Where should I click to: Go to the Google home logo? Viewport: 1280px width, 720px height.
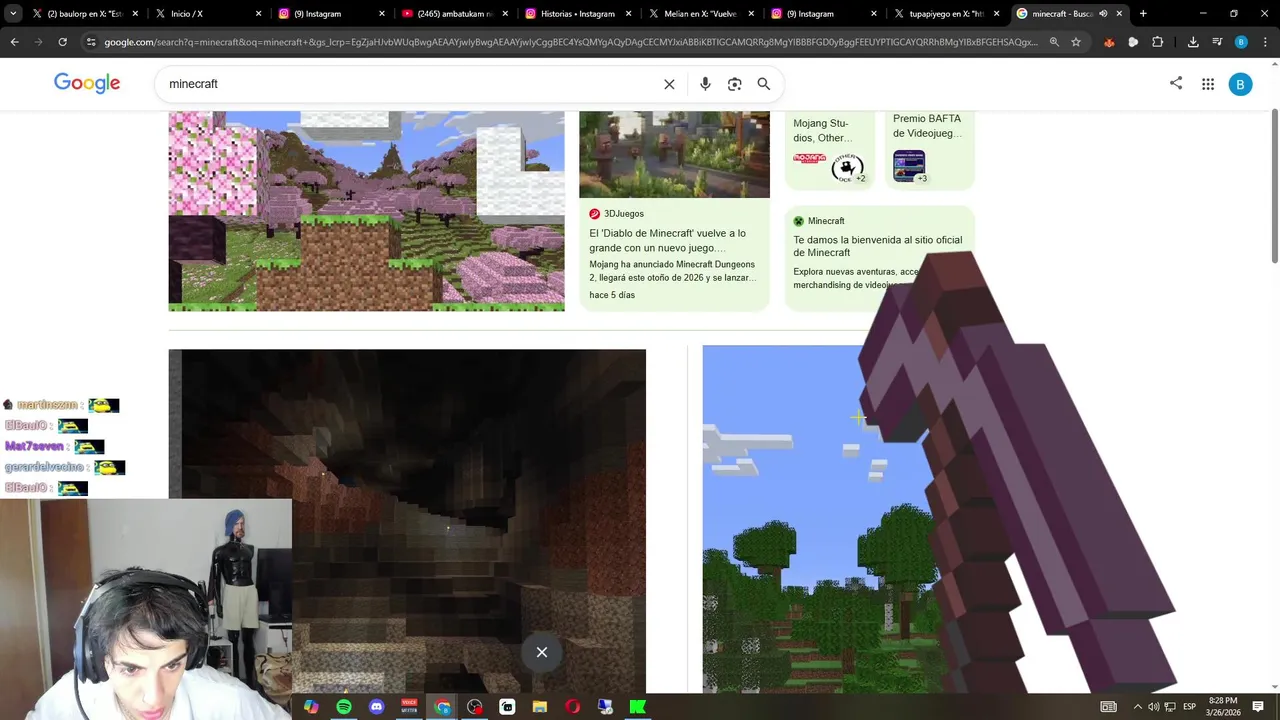click(87, 84)
